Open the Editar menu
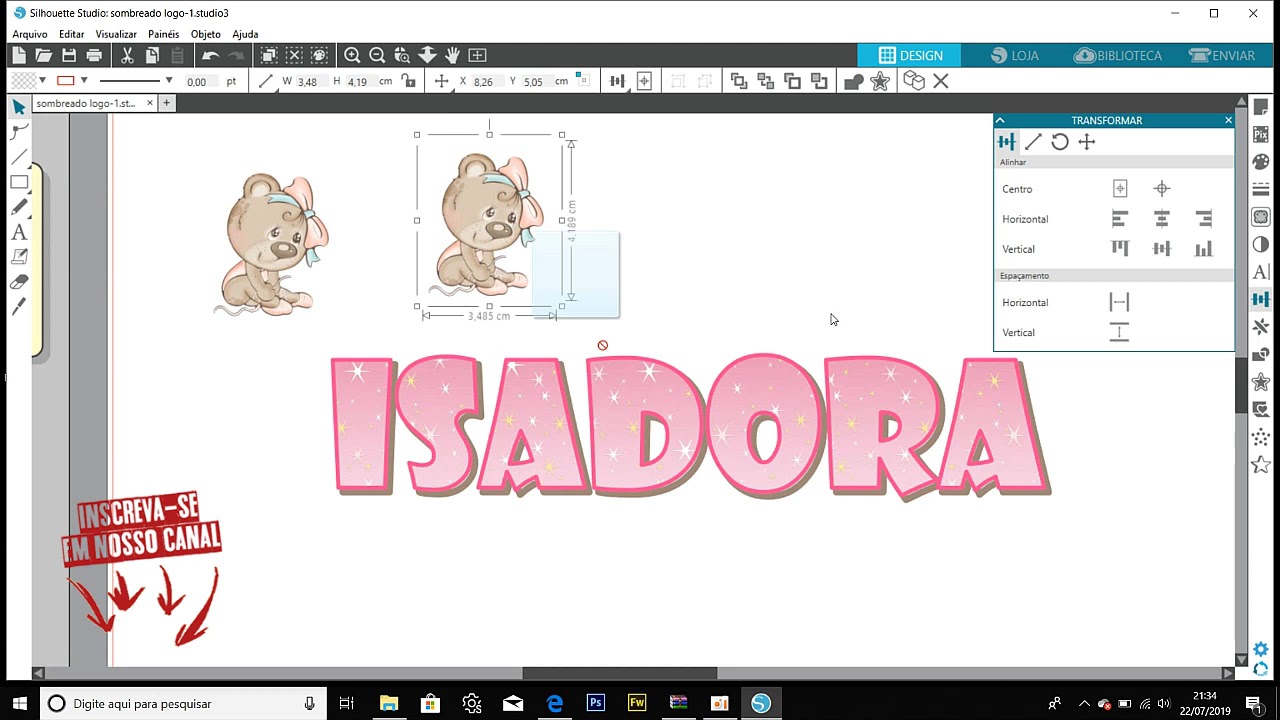This screenshot has width=1280, height=720. pos(72,34)
